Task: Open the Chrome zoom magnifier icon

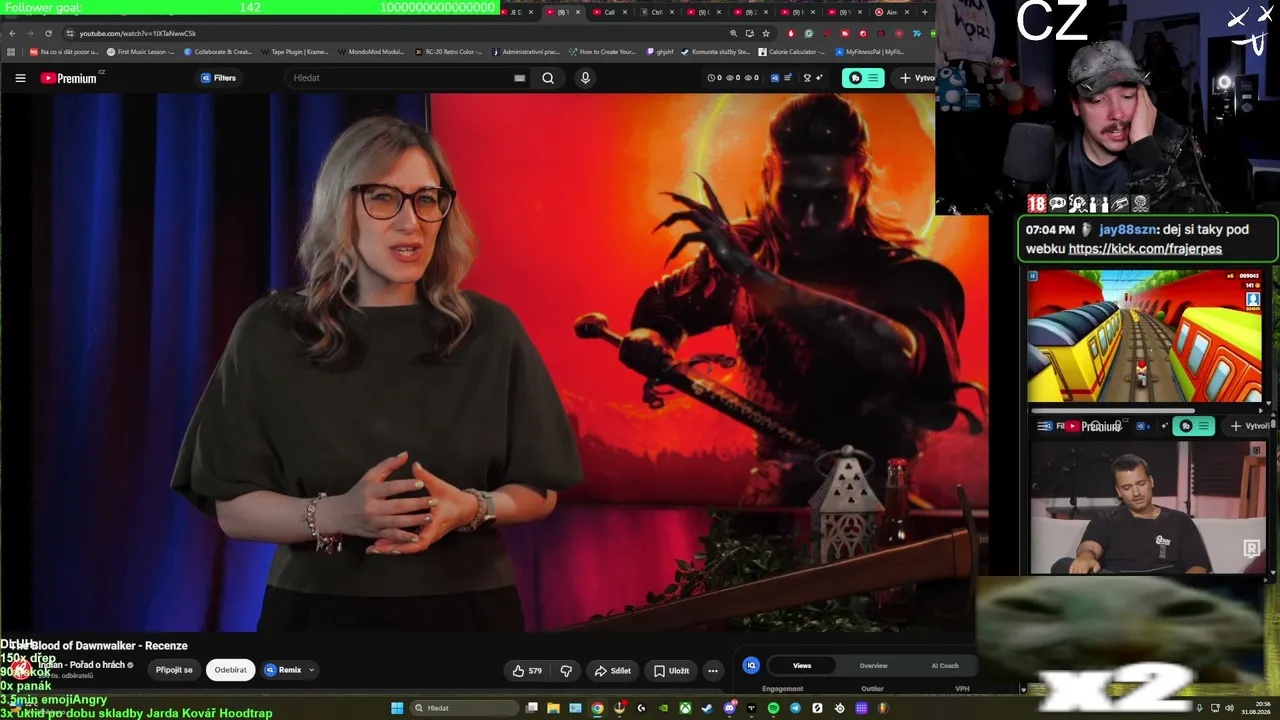Action: tap(734, 33)
